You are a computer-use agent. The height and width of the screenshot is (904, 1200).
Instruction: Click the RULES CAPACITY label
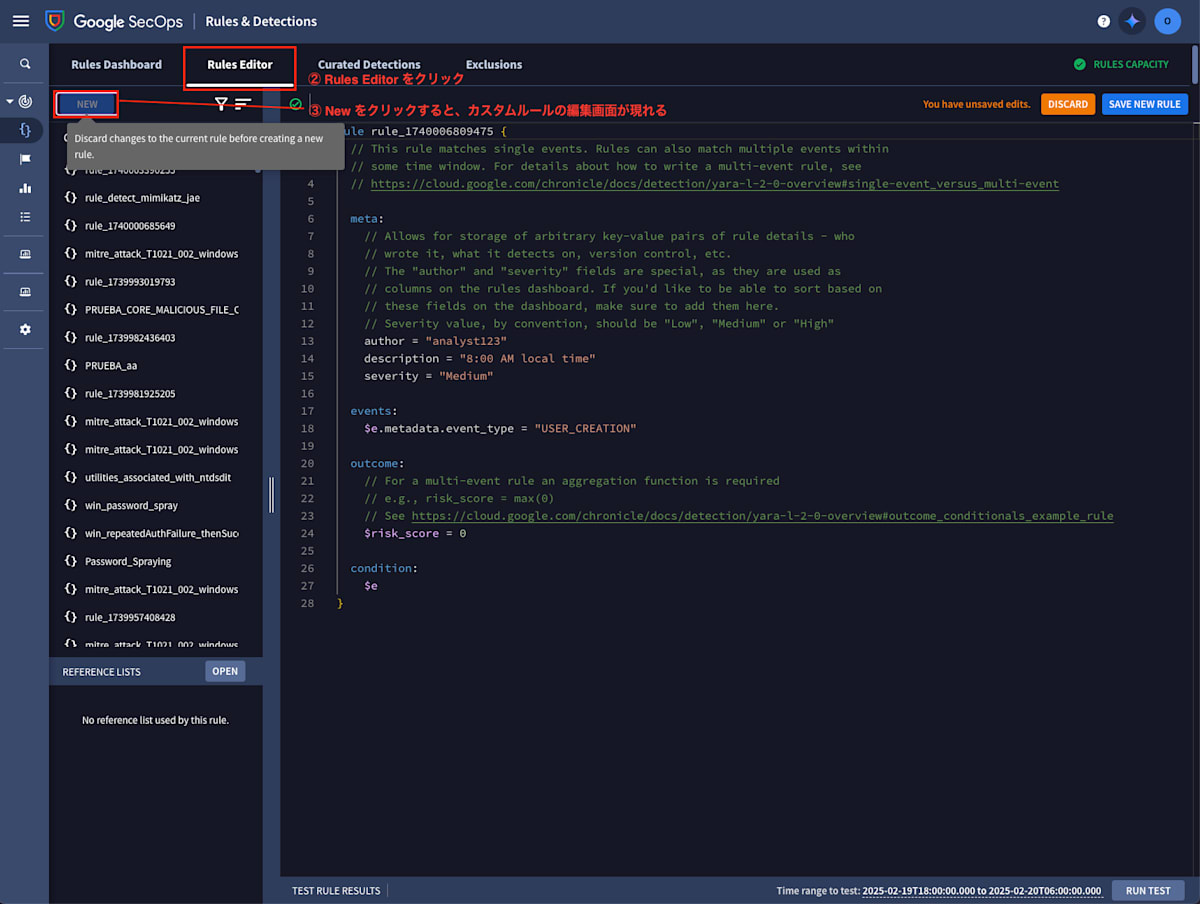(x=1131, y=64)
